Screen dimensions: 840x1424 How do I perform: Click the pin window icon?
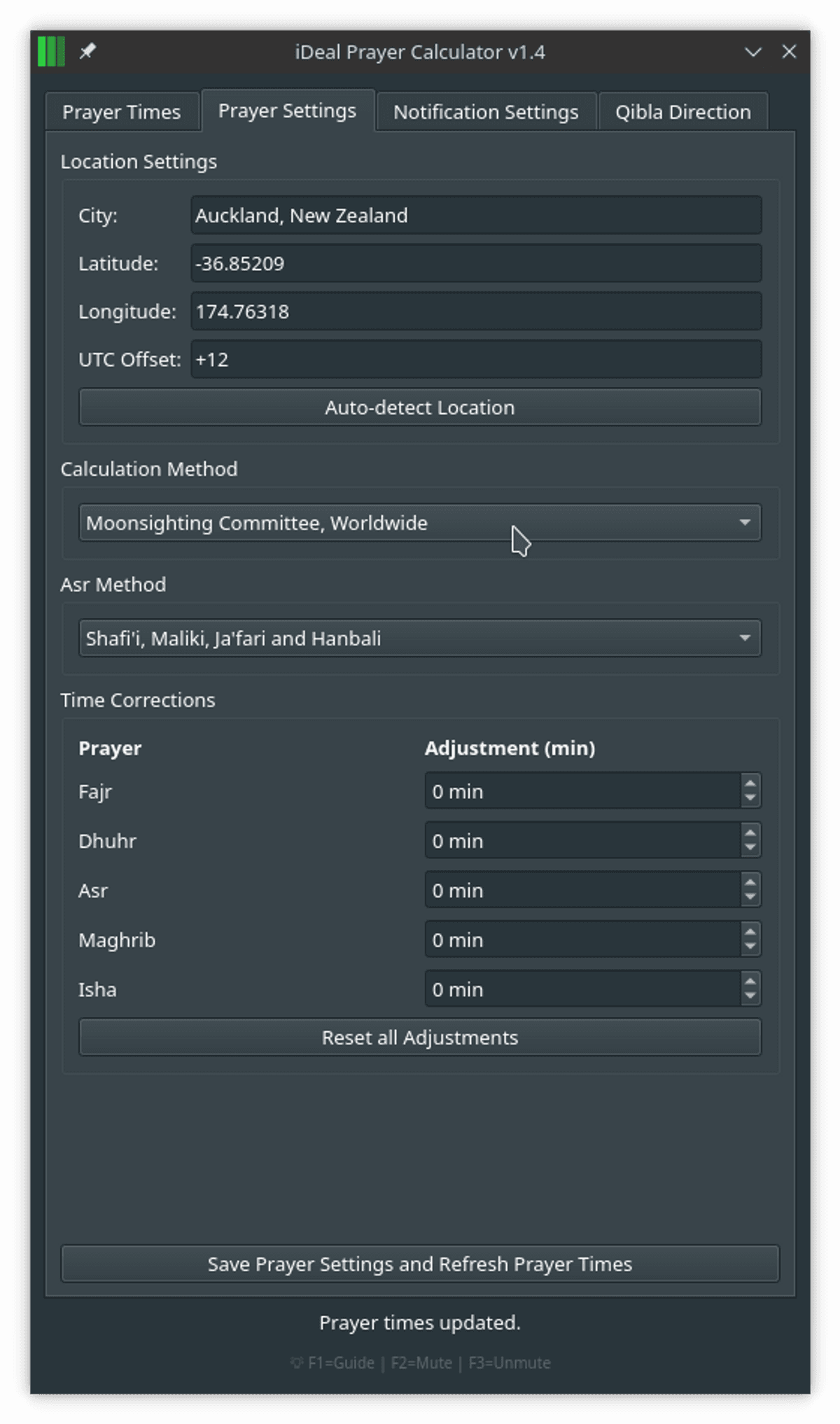(87, 52)
